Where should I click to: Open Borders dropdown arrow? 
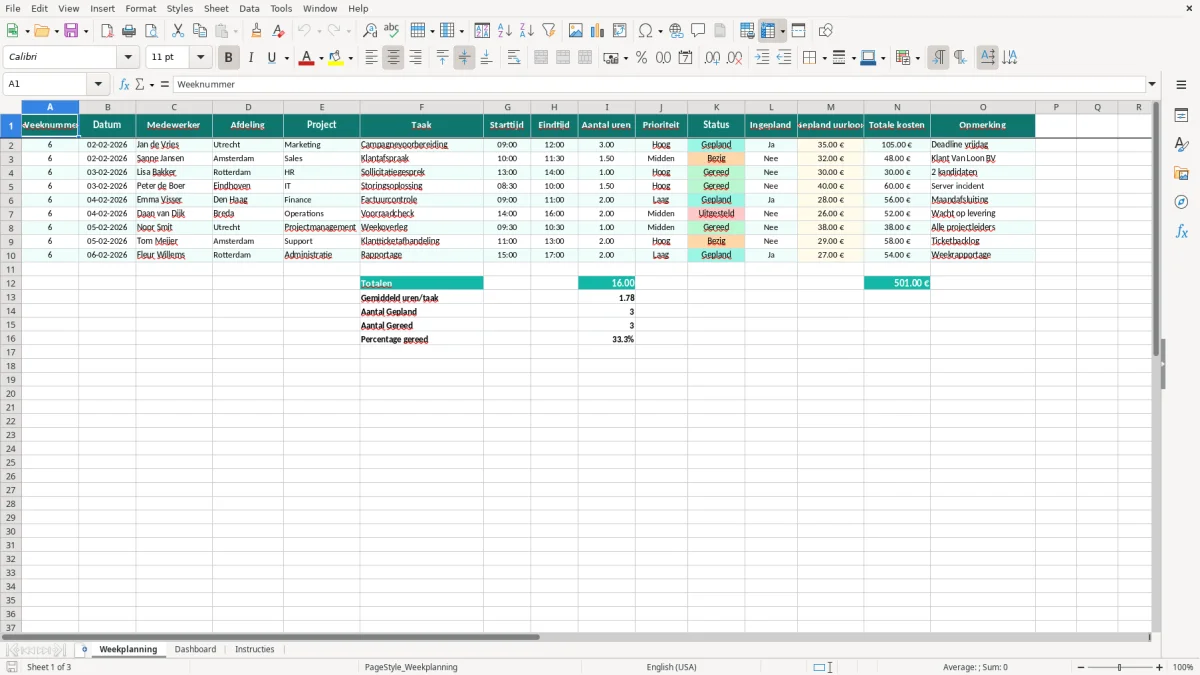823,58
